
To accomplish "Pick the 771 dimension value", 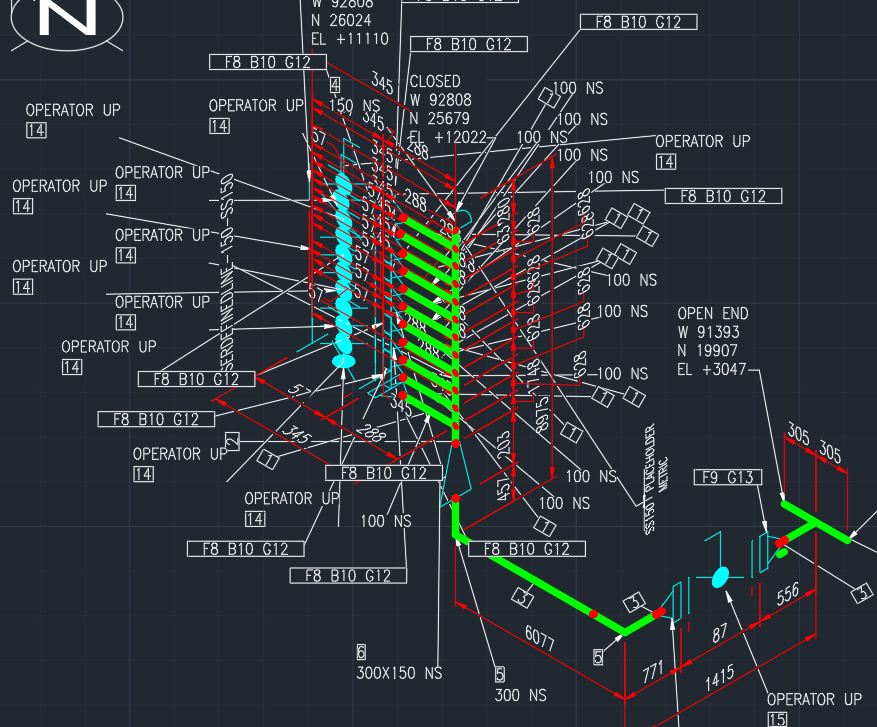I will 653,672.
